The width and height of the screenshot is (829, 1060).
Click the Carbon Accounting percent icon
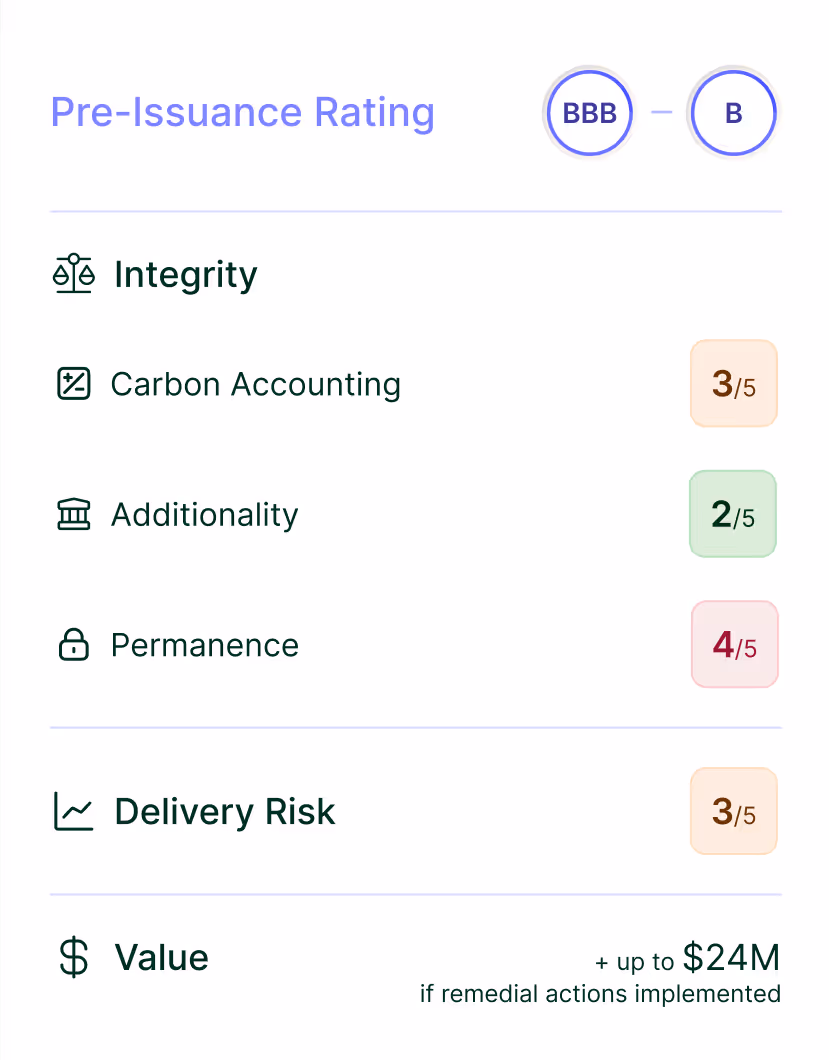coord(73,384)
